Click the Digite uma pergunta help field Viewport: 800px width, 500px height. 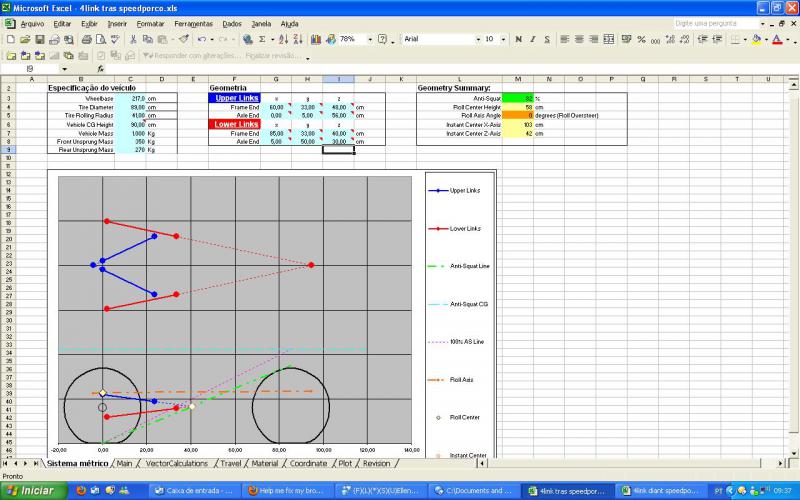716,23
